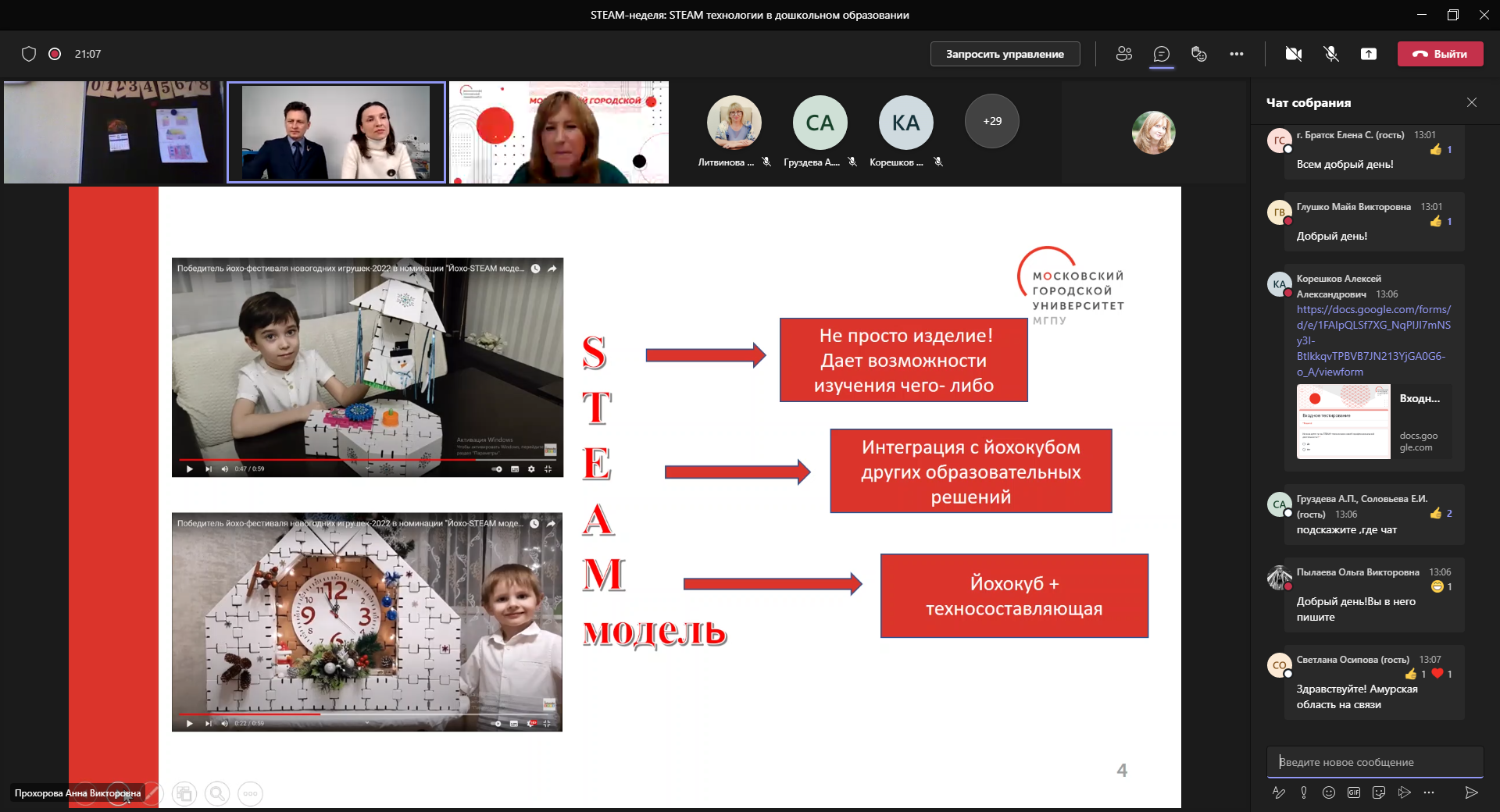
Task: Click Запросить управление button
Action: [x=1005, y=54]
